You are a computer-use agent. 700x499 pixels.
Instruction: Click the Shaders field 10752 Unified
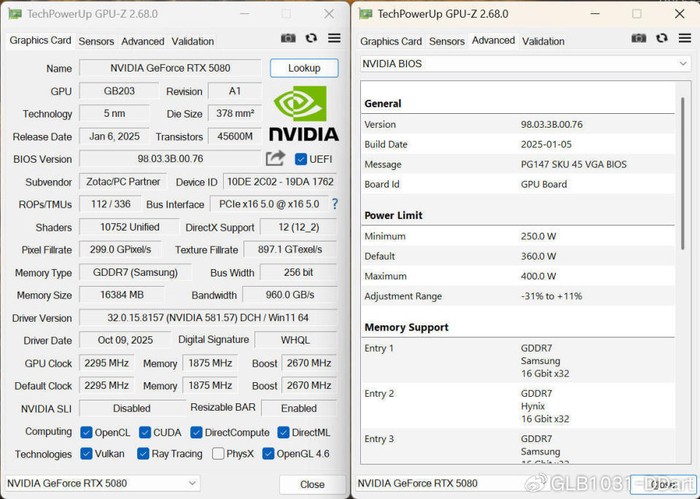[129, 227]
